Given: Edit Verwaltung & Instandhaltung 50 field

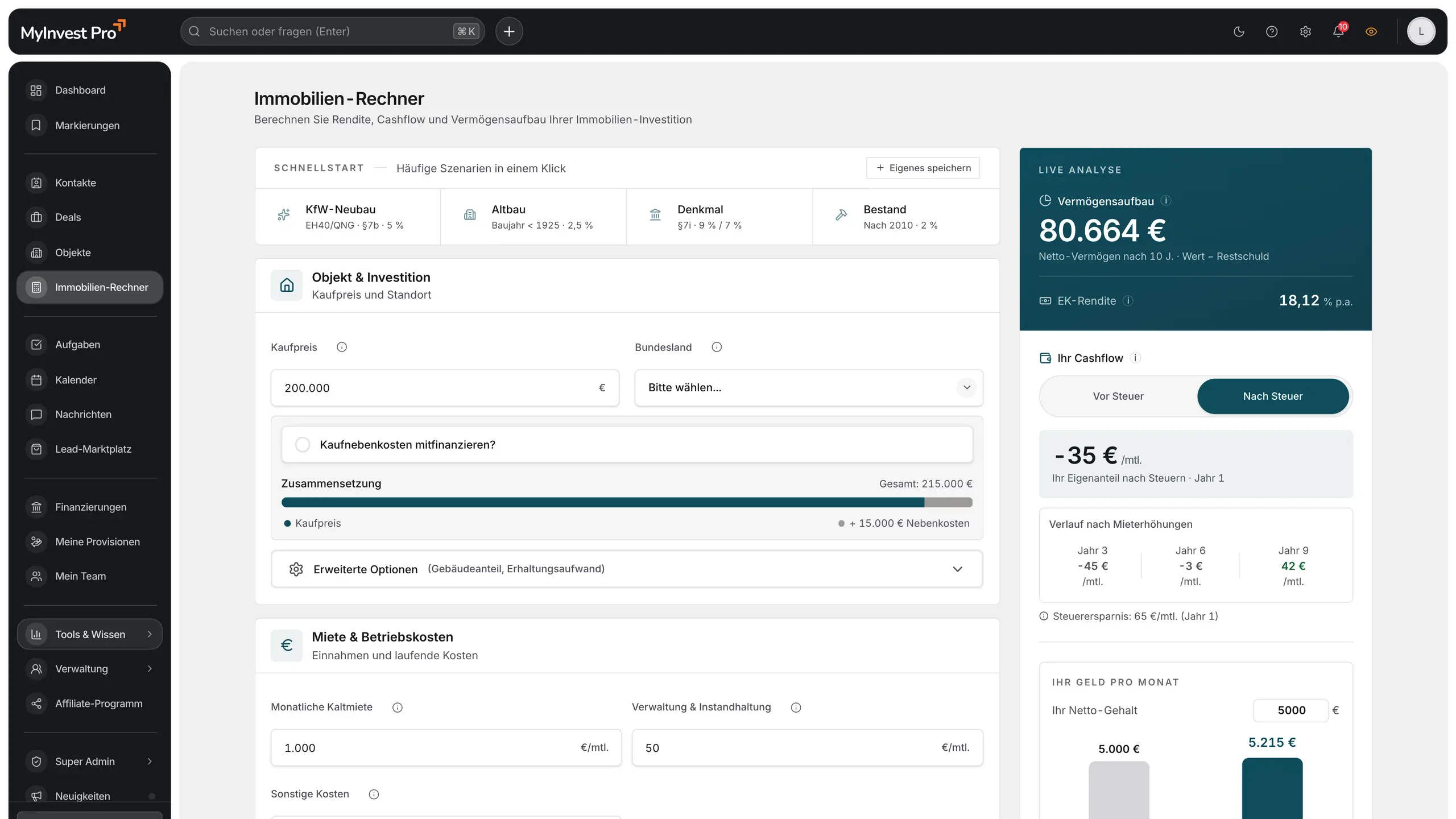Looking at the screenshot, I should [808, 748].
